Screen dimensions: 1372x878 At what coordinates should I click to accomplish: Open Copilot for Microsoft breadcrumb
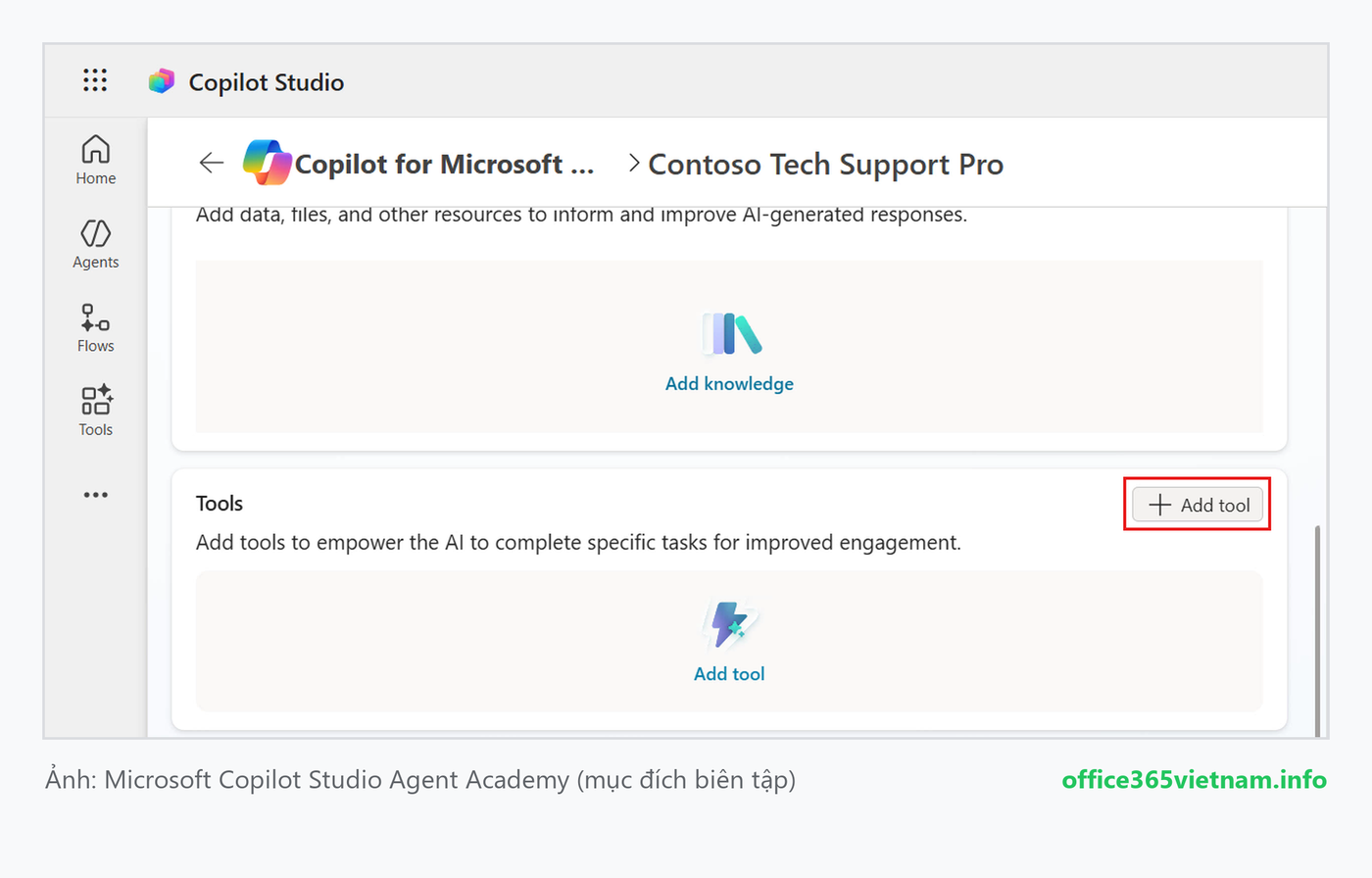click(x=444, y=164)
